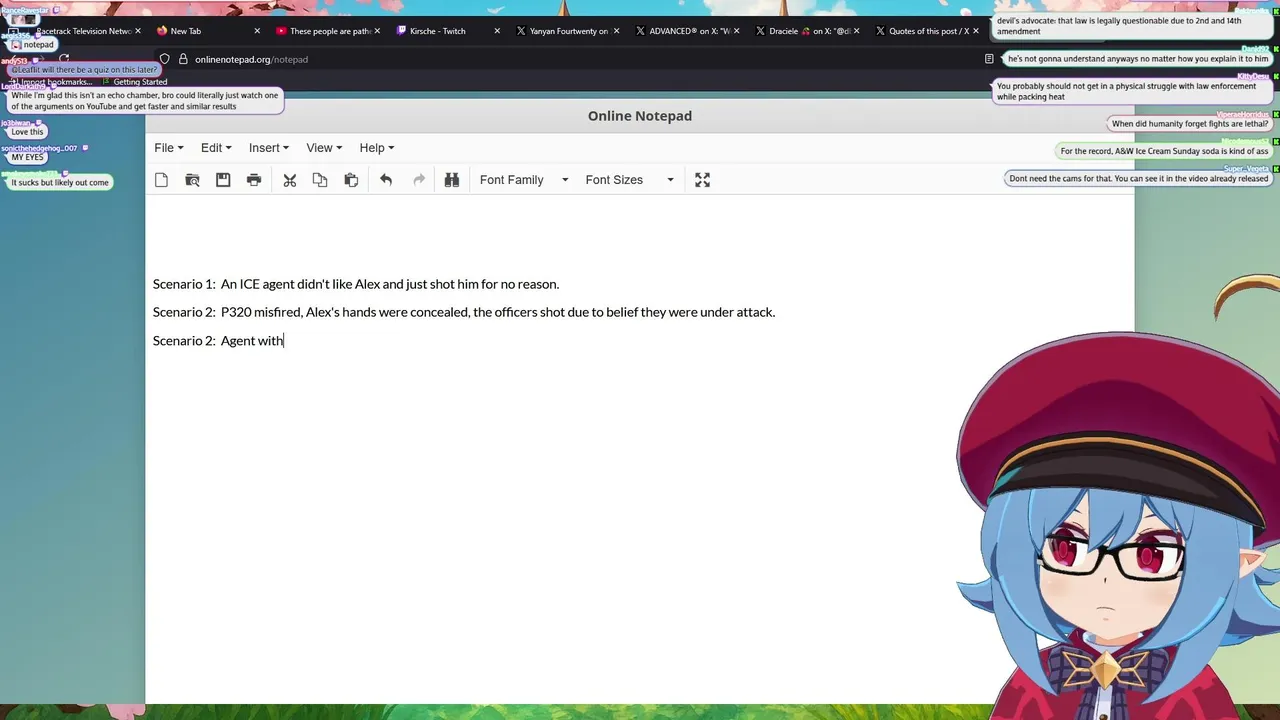Paste from clipboard icon
Viewport: 1280px width, 720px height.
[351, 180]
